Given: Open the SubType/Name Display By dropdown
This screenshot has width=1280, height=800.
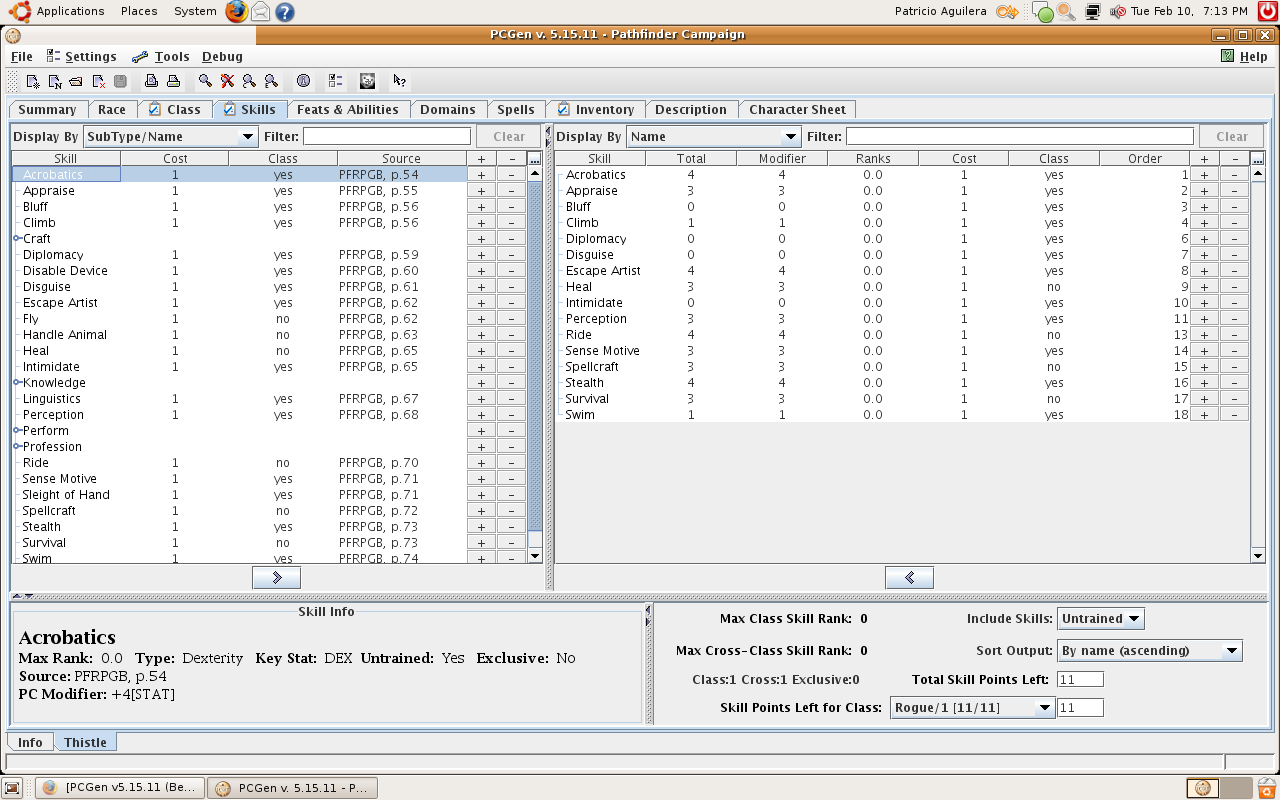Looking at the screenshot, I should tap(171, 137).
